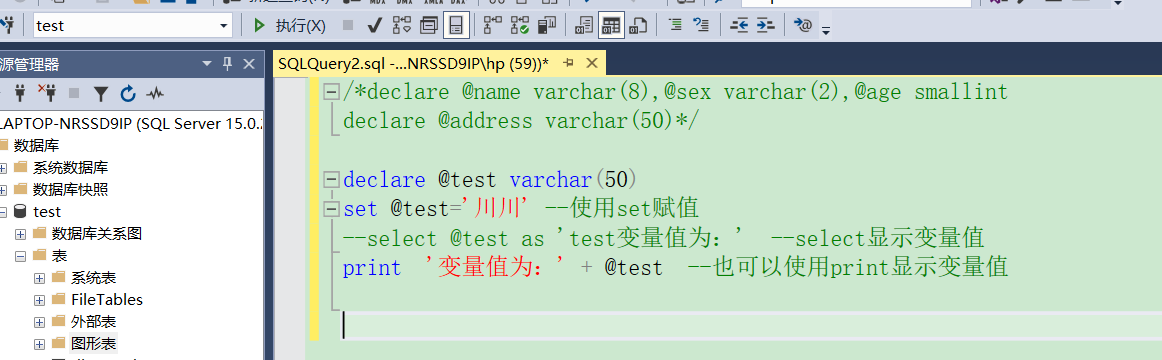The width and height of the screenshot is (1162, 360).
Task: Collapse the set @test outlining box
Action: tap(332, 210)
